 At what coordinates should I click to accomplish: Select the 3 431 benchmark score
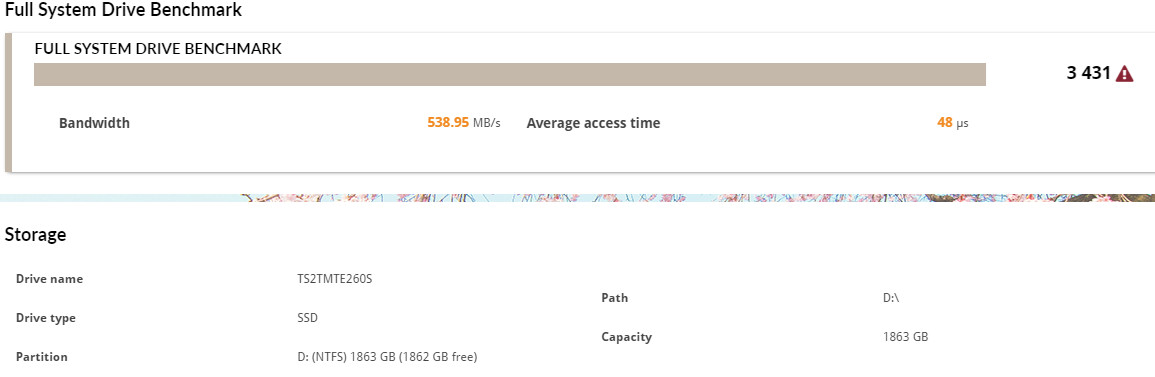(x=1088, y=74)
